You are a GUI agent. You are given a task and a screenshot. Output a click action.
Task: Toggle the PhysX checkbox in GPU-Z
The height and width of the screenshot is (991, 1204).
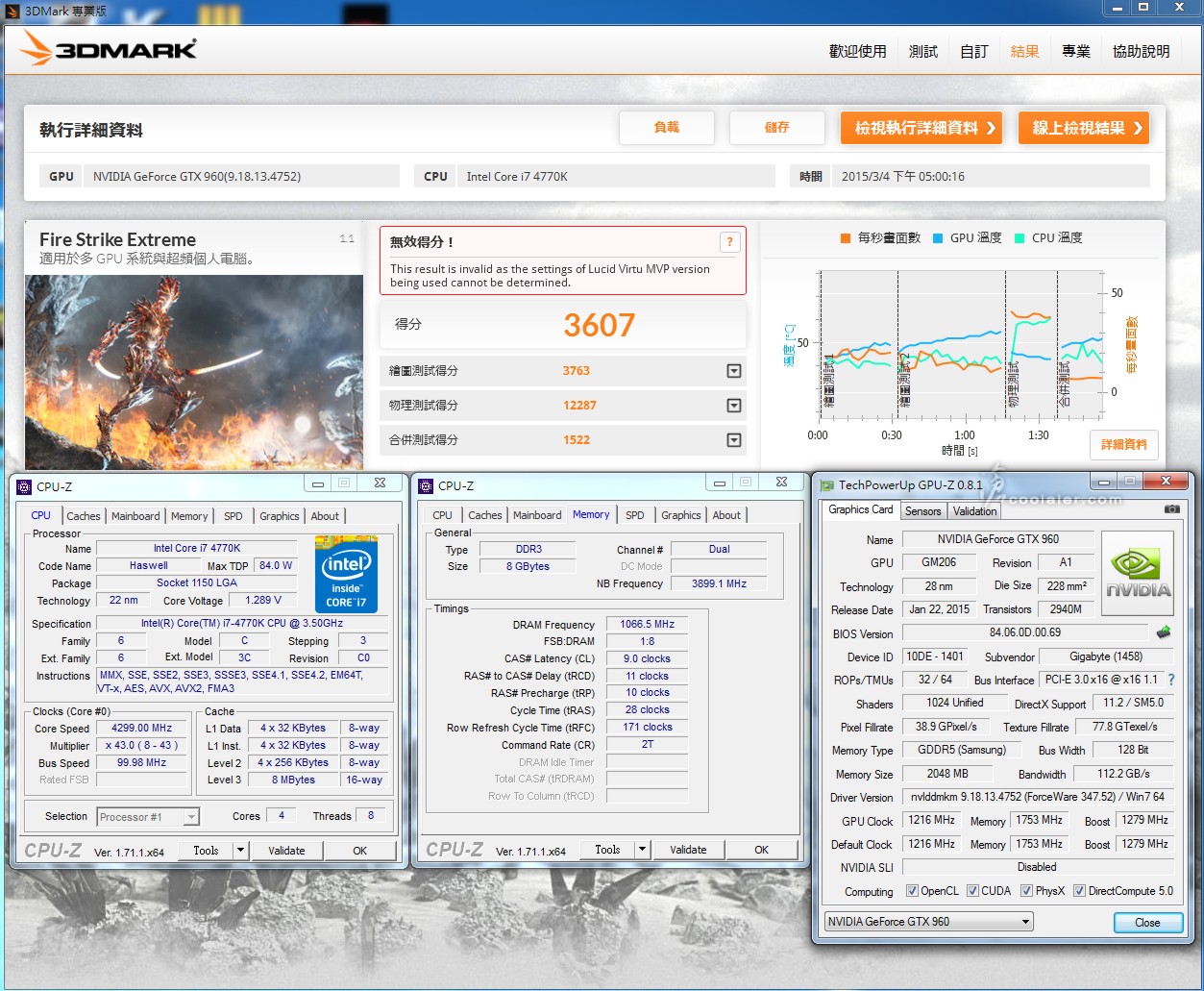tap(1026, 891)
